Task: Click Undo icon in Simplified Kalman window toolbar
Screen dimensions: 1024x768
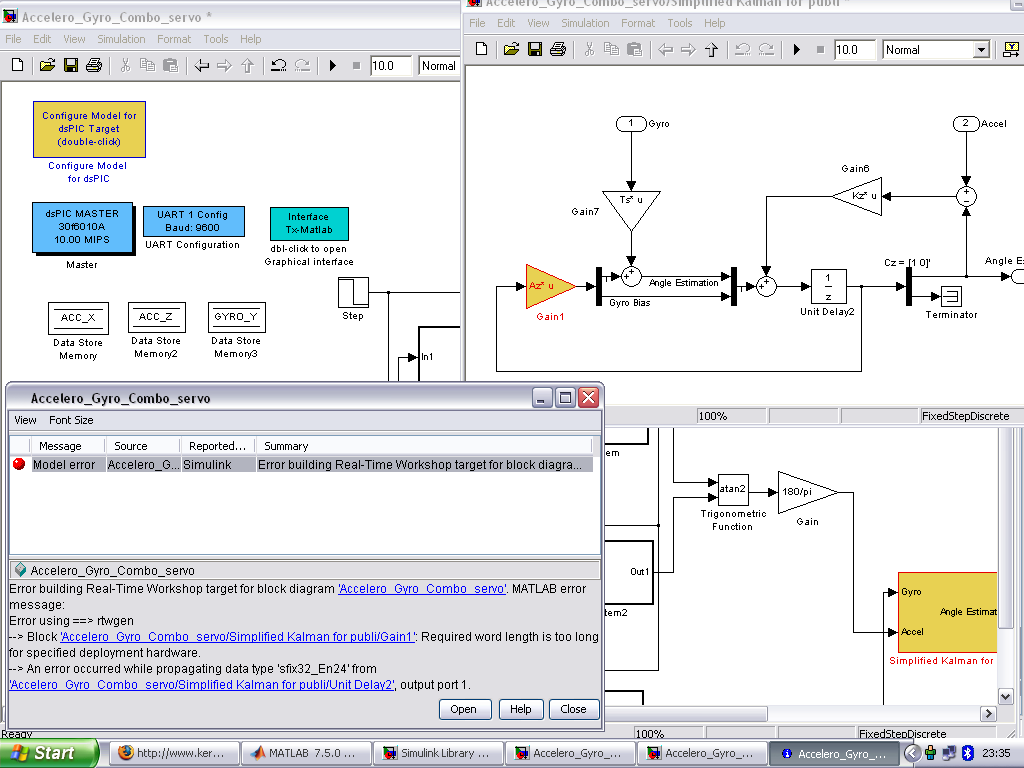Action: [743, 49]
